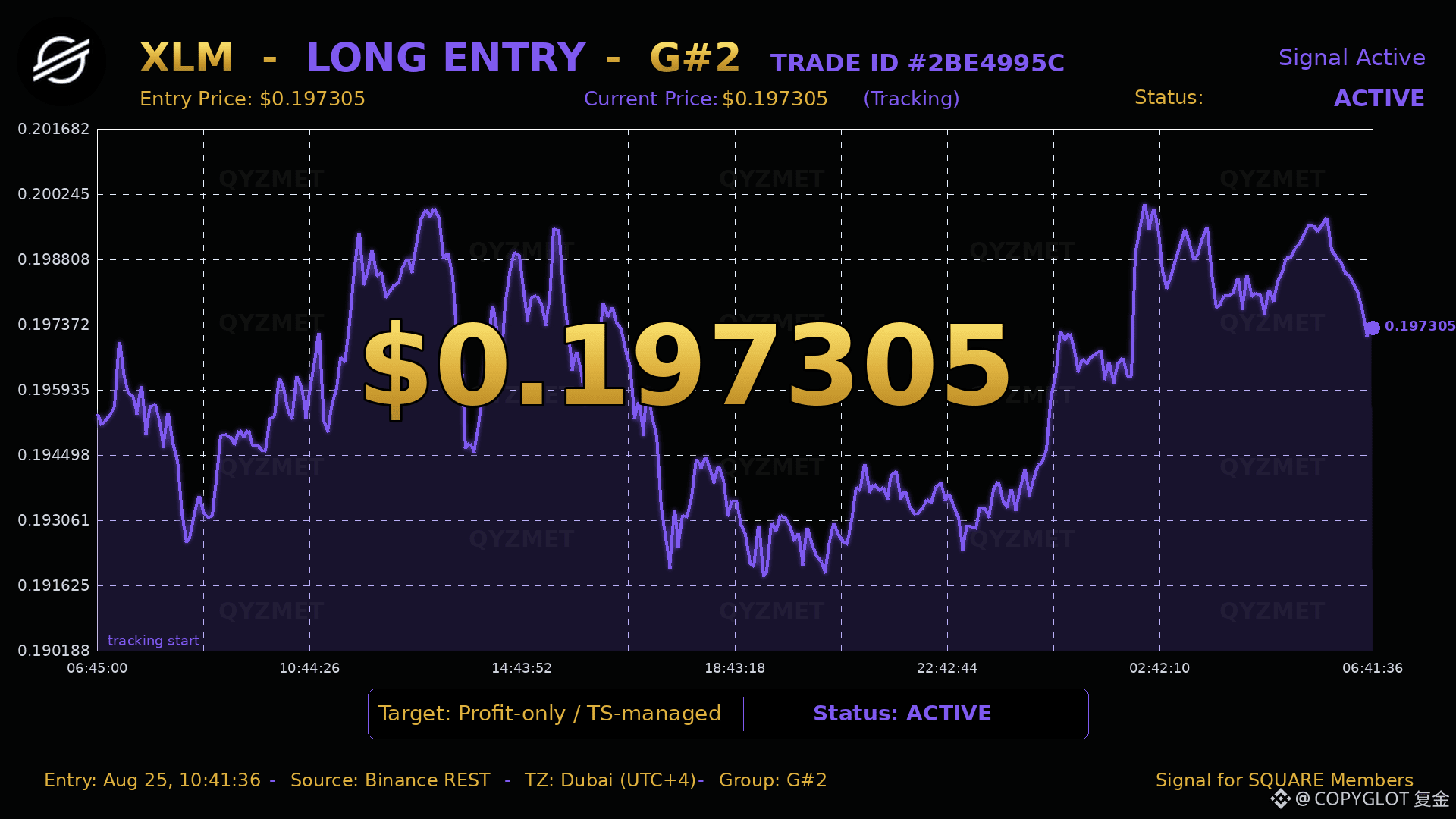Image resolution: width=1456 pixels, height=819 pixels.
Task: Select the gold "XLM" ticker title
Action: [x=187, y=58]
